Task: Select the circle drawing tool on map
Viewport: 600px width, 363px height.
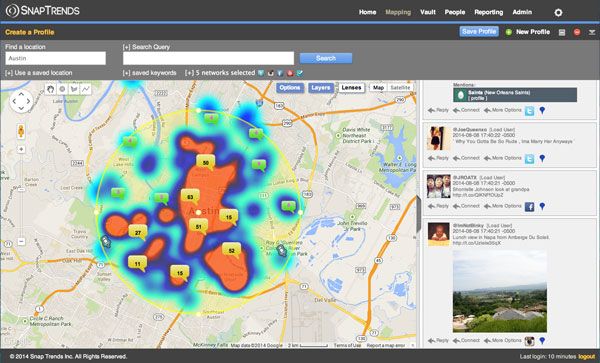Action: (62, 89)
